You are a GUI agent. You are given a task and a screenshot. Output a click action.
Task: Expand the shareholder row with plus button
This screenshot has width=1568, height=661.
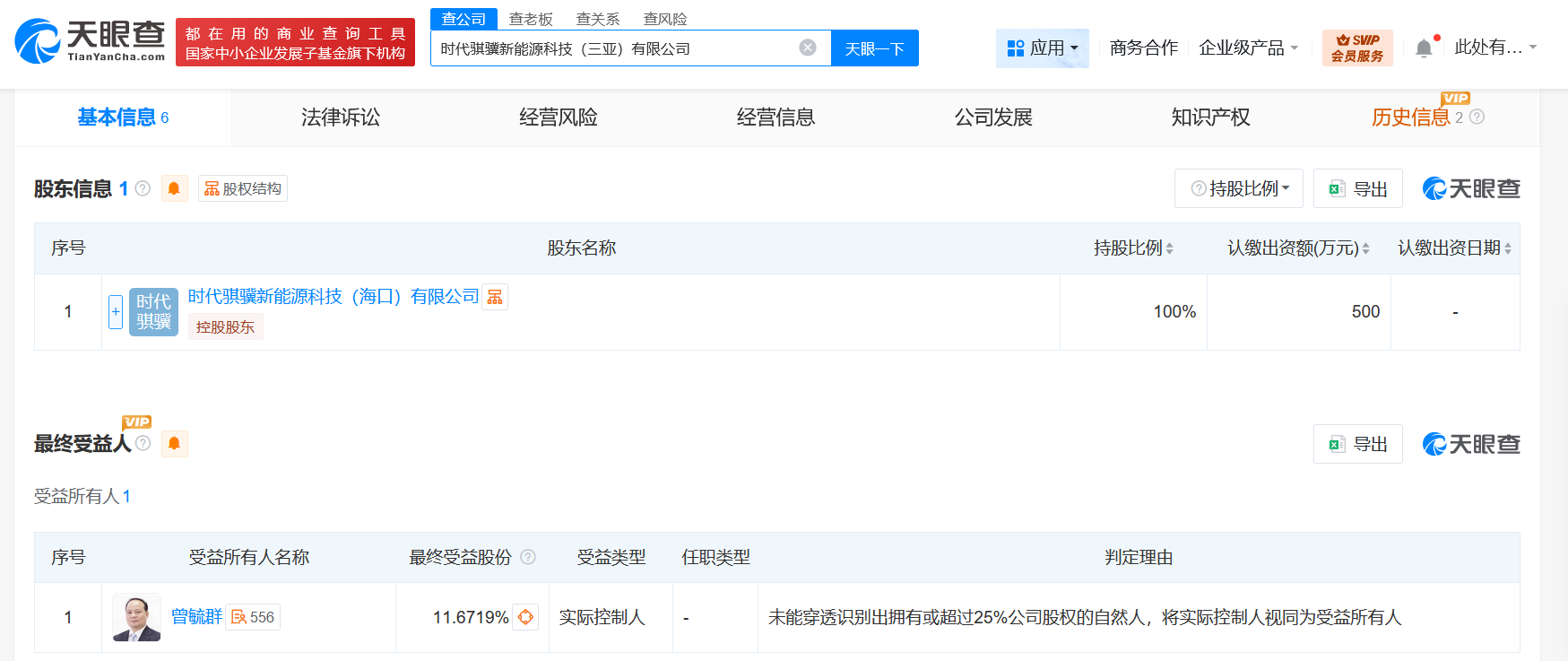pyautogui.click(x=116, y=312)
